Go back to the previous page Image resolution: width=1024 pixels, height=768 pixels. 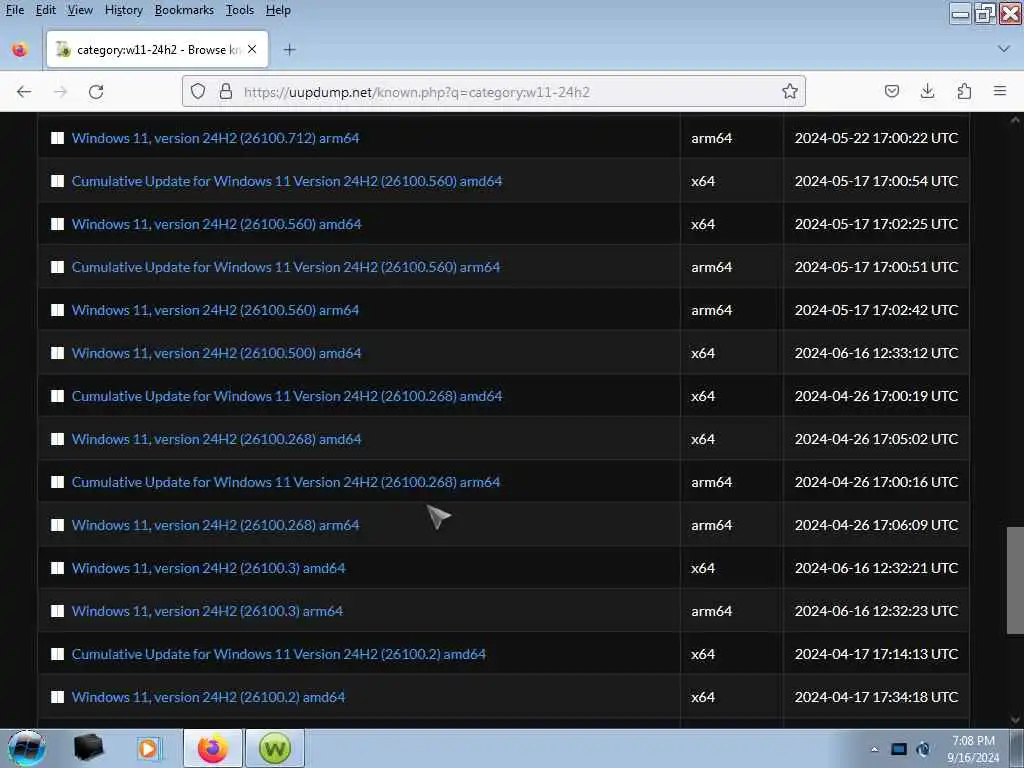tap(24, 91)
